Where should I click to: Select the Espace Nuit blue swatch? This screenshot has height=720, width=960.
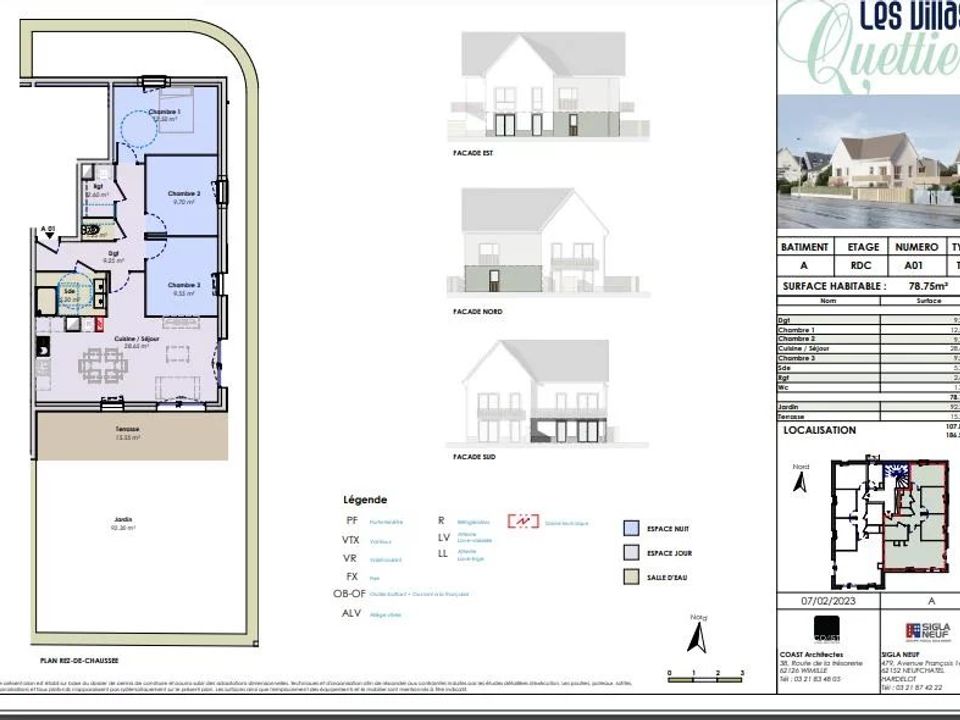pyautogui.click(x=631, y=528)
